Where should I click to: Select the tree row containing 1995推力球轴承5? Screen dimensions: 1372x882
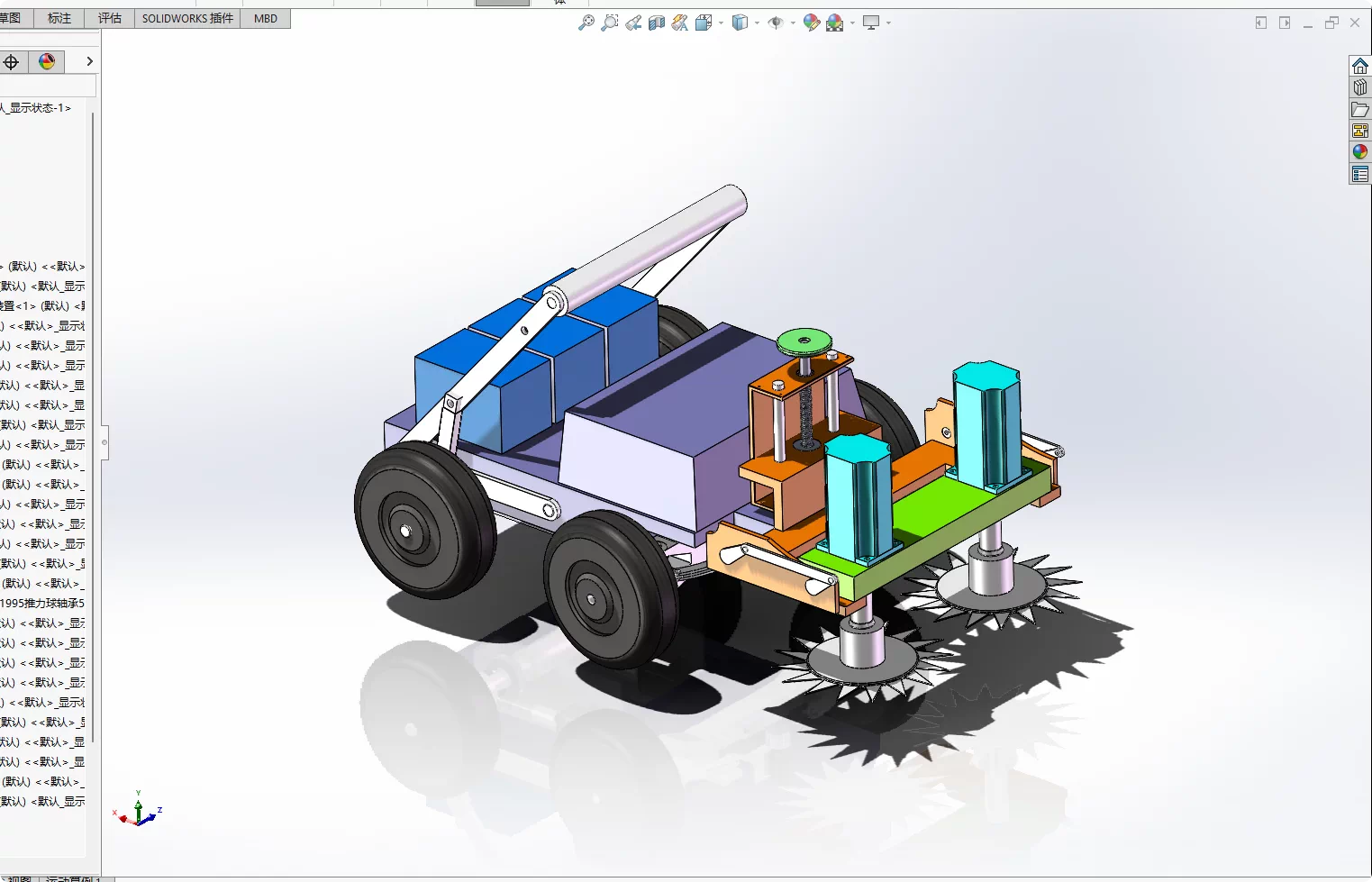43,603
